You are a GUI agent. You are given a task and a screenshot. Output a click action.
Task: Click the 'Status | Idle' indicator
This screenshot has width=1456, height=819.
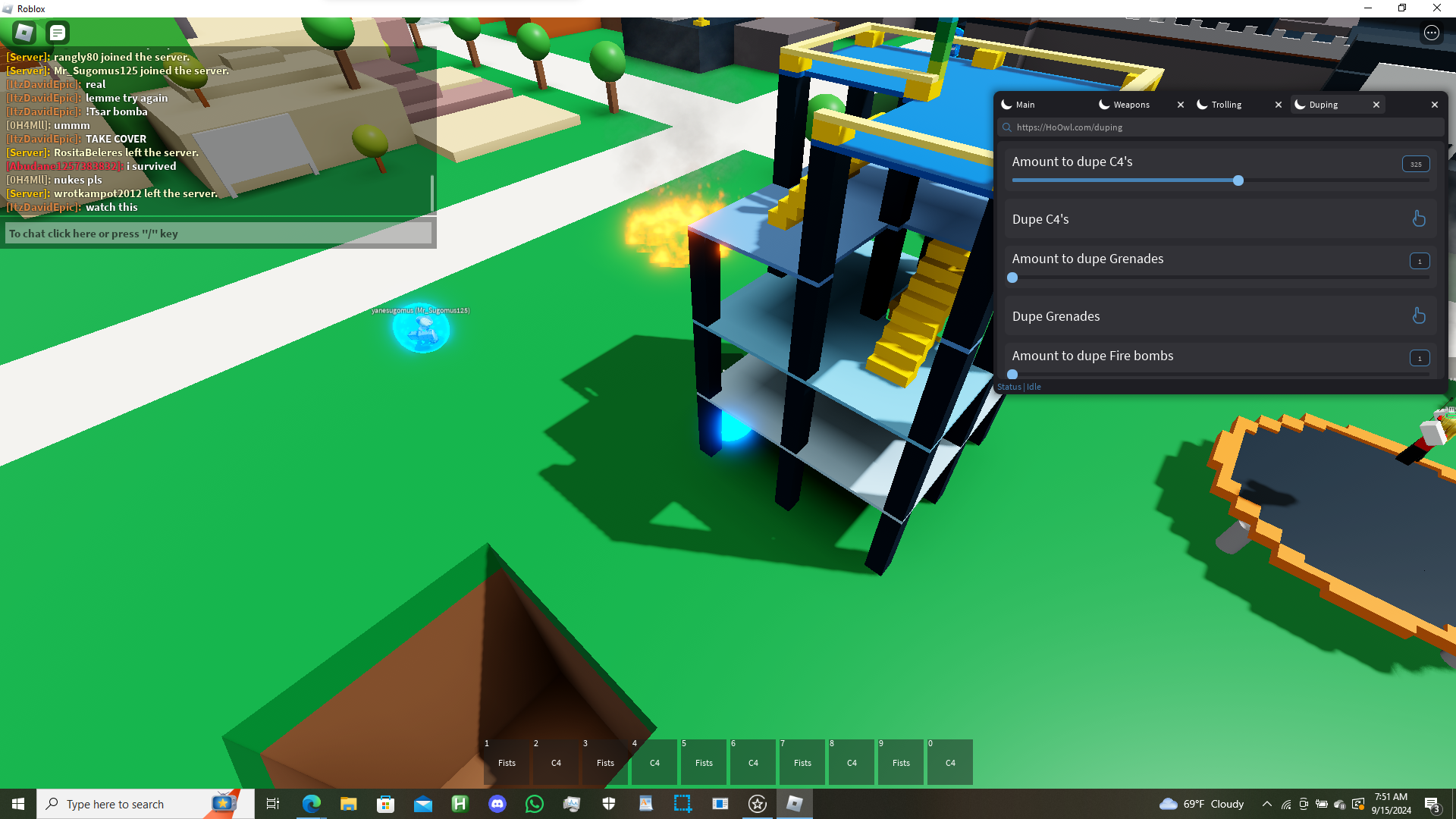(1019, 387)
